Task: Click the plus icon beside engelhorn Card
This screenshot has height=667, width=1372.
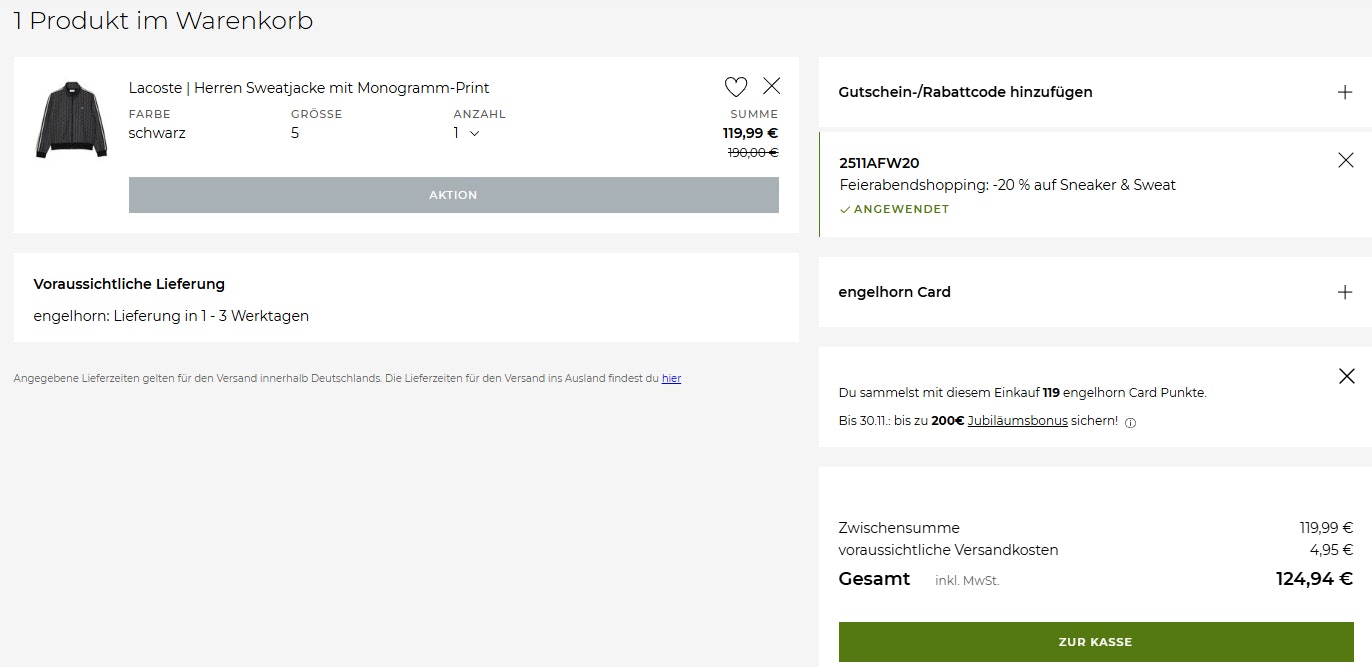Action: [1345, 292]
